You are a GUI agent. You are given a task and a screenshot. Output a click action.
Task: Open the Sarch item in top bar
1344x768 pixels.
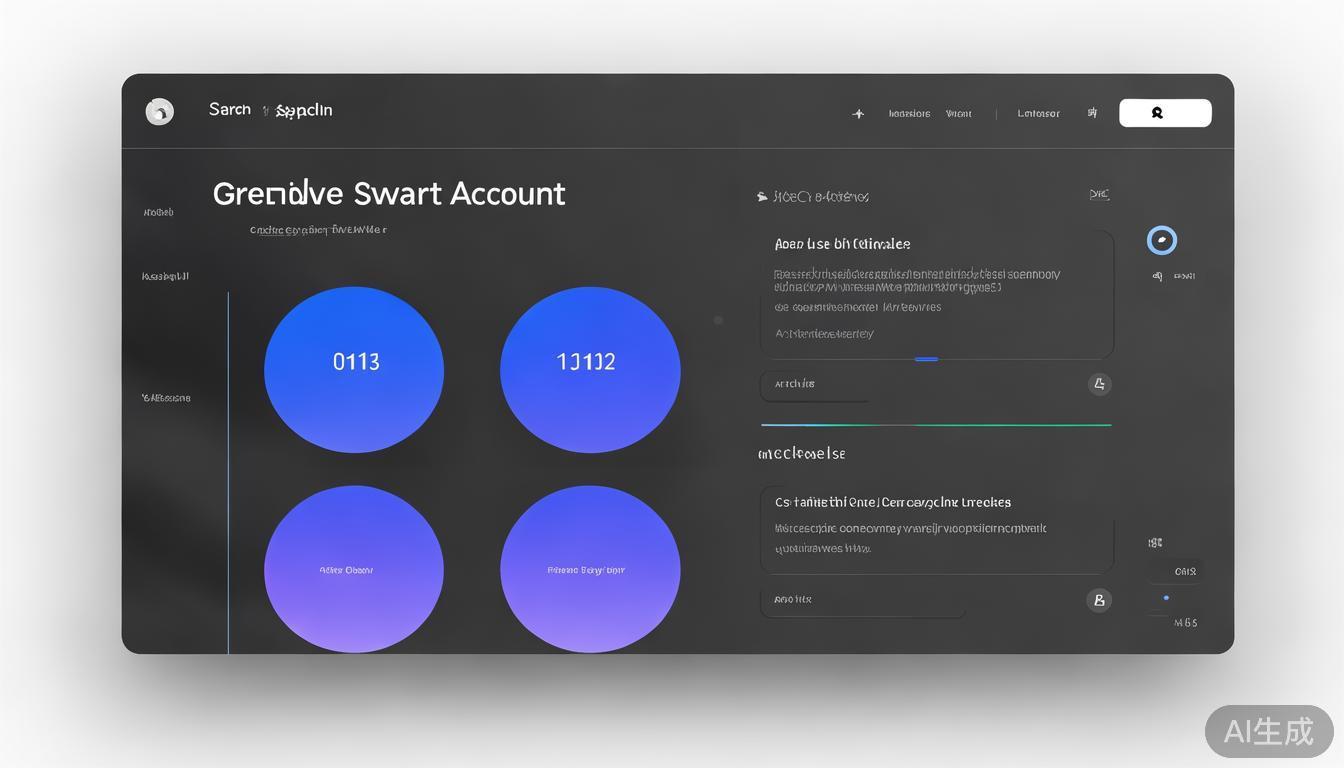tap(230, 109)
